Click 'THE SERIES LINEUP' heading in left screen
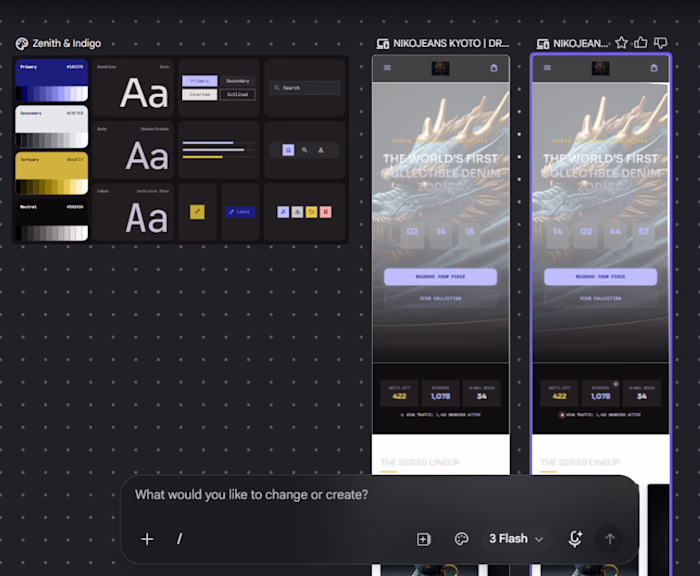This screenshot has height=576, width=700. (x=420, y=462)
